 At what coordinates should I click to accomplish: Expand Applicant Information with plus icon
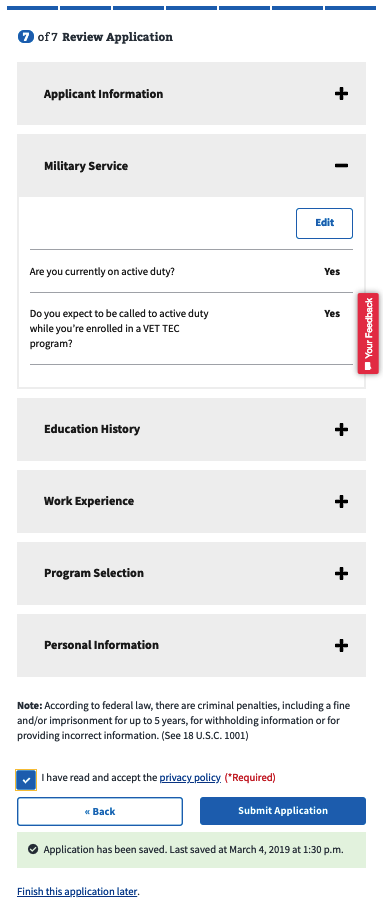(341, 93)
